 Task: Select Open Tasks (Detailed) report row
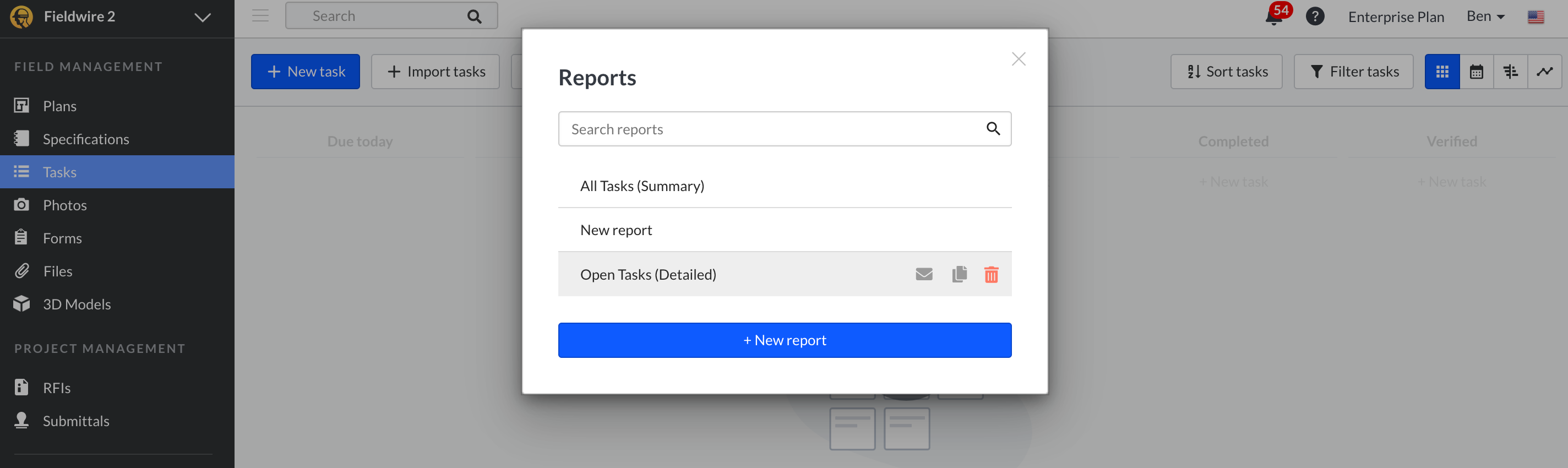pyautogui.click(x=784, y=275)
